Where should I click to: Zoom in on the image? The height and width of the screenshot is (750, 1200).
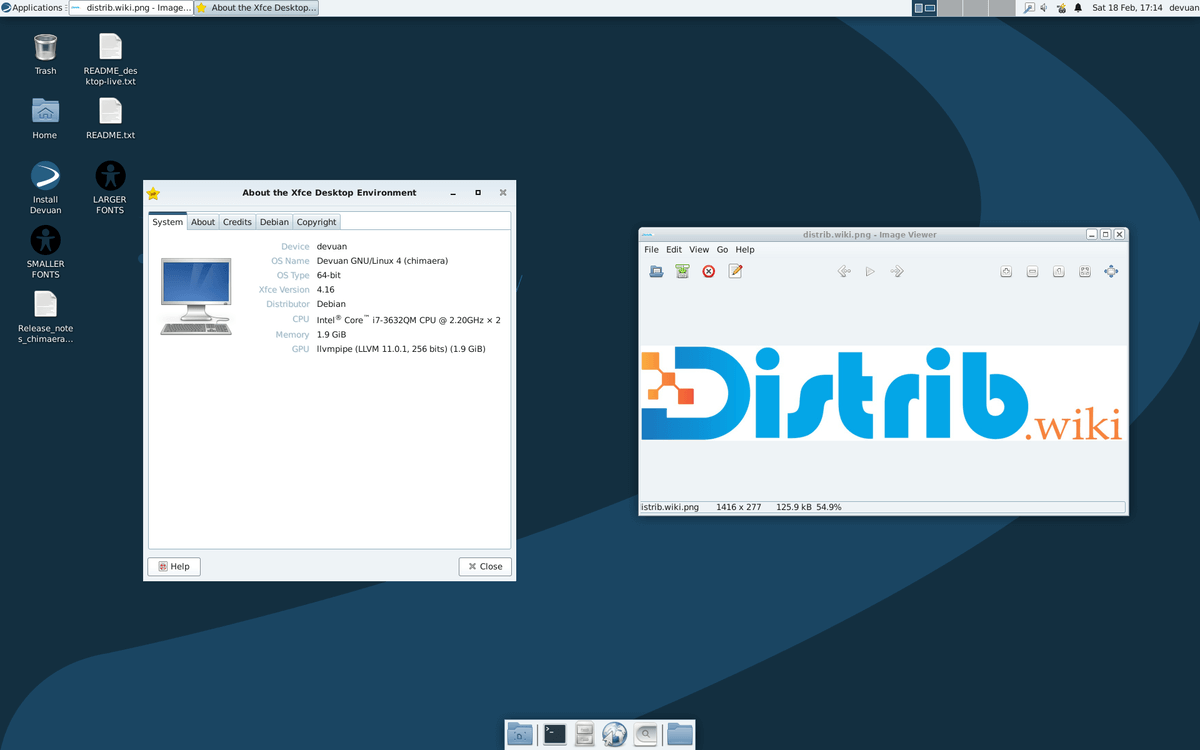coord(1006,271)
